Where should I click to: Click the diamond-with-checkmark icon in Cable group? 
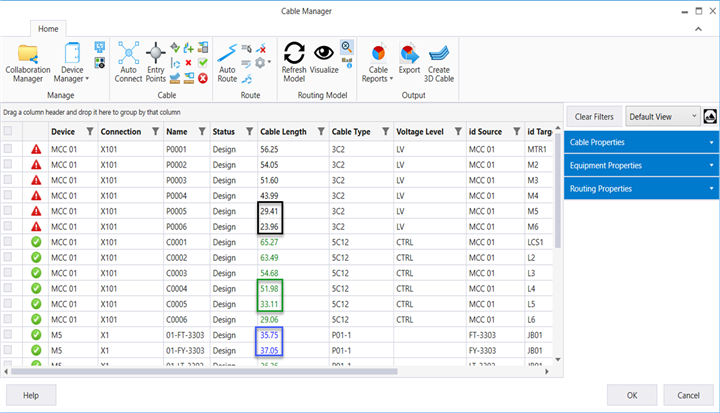175,47
